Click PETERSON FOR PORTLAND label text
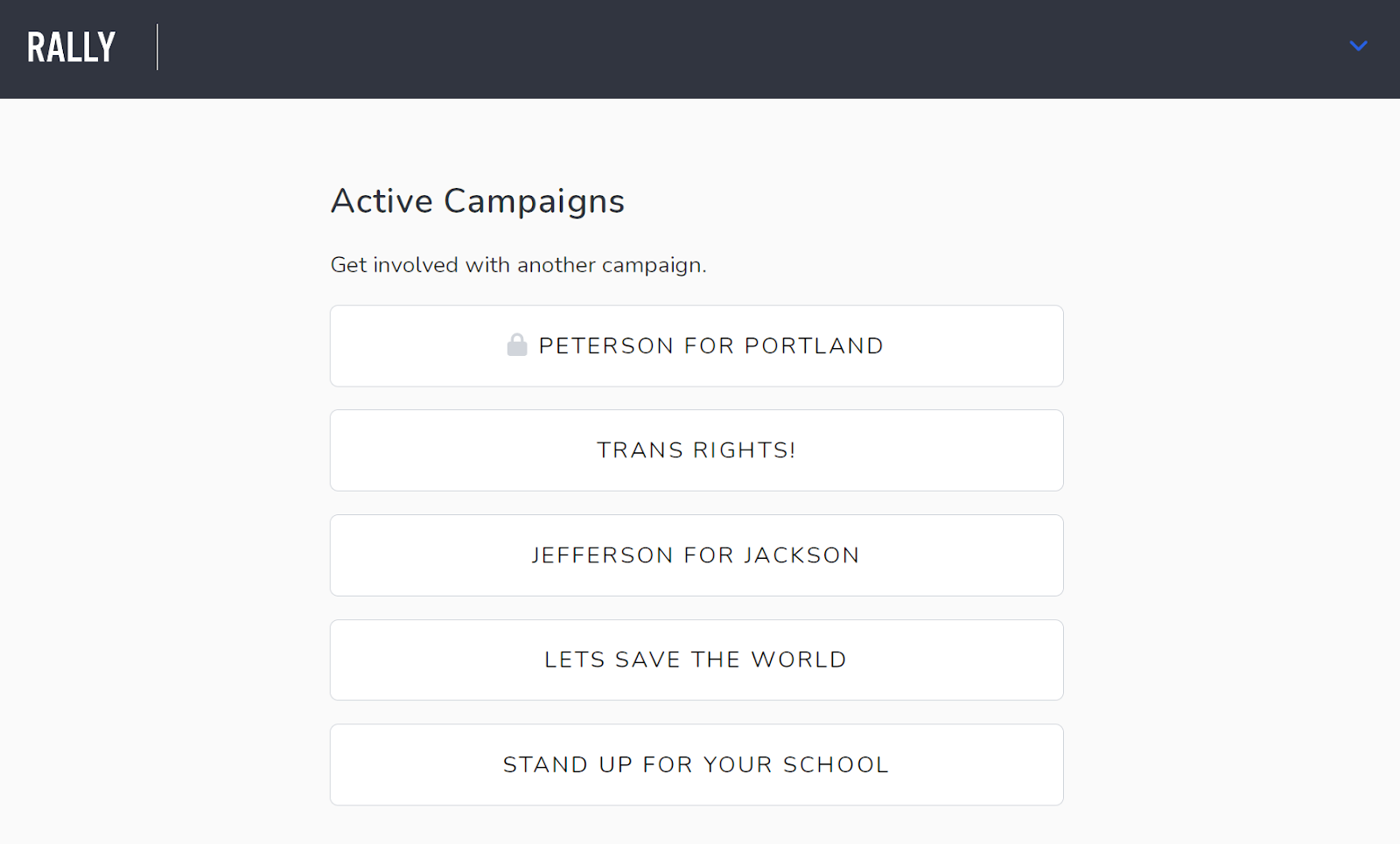 (710, 345)
